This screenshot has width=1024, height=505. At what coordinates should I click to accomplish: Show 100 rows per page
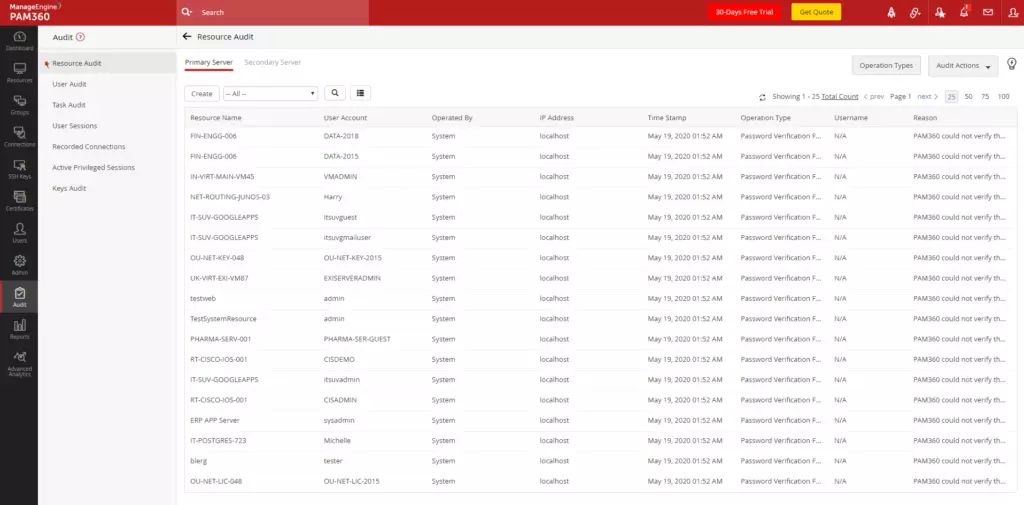(1004, 97)
